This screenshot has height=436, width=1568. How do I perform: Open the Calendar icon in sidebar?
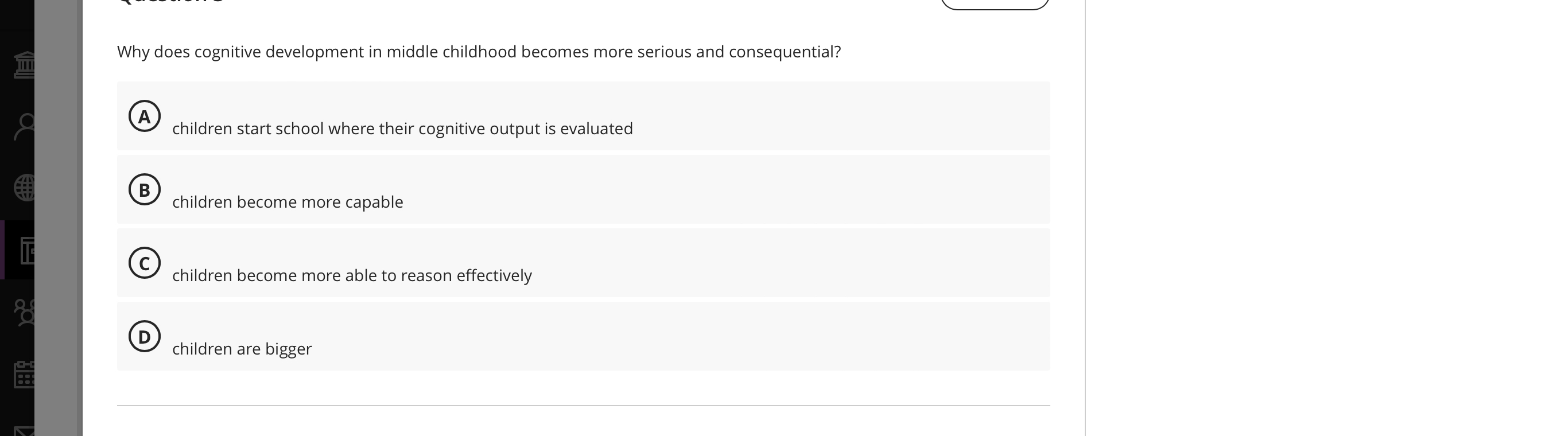click(24, 374)
